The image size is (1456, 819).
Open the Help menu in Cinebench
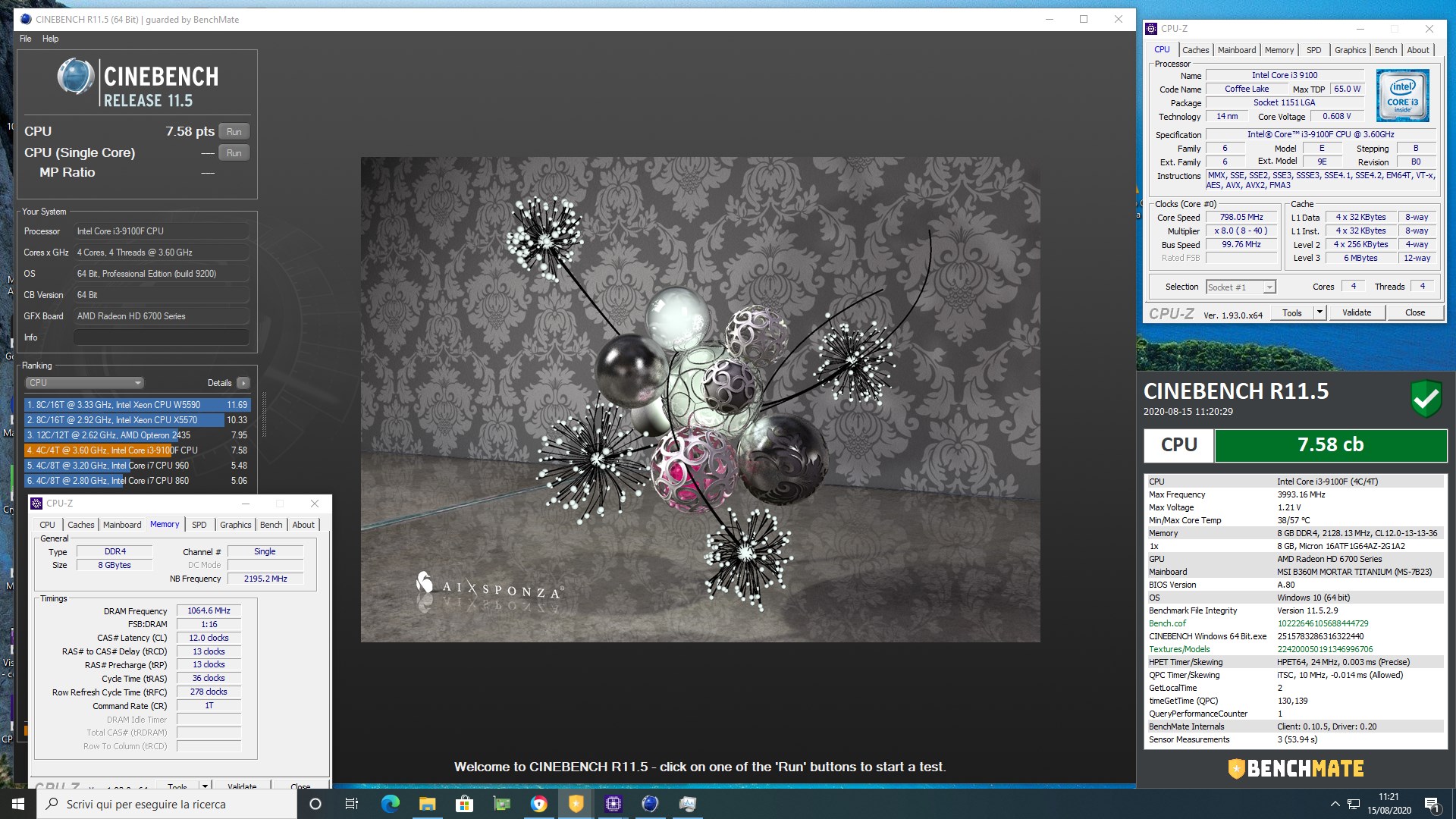50,39
